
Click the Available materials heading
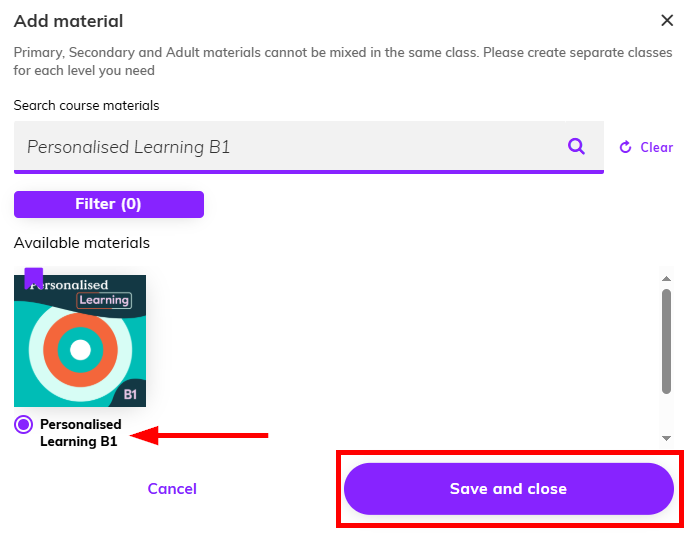point(82,243)
